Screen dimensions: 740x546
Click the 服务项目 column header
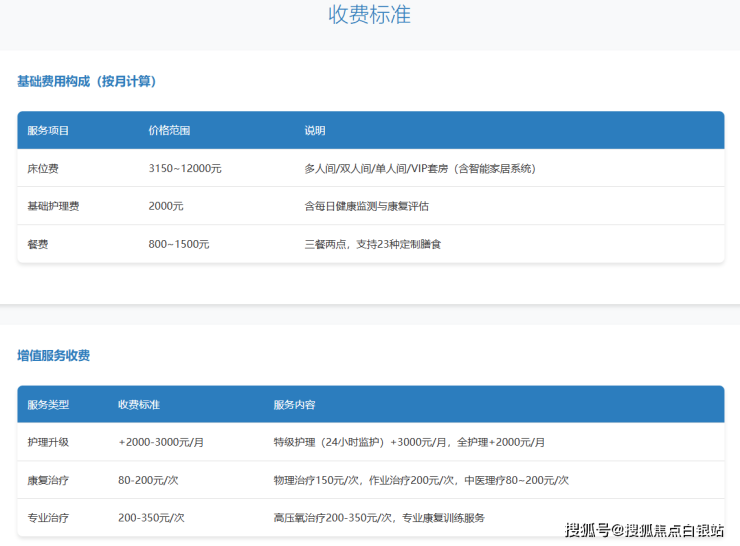click(x=48, y=131)
